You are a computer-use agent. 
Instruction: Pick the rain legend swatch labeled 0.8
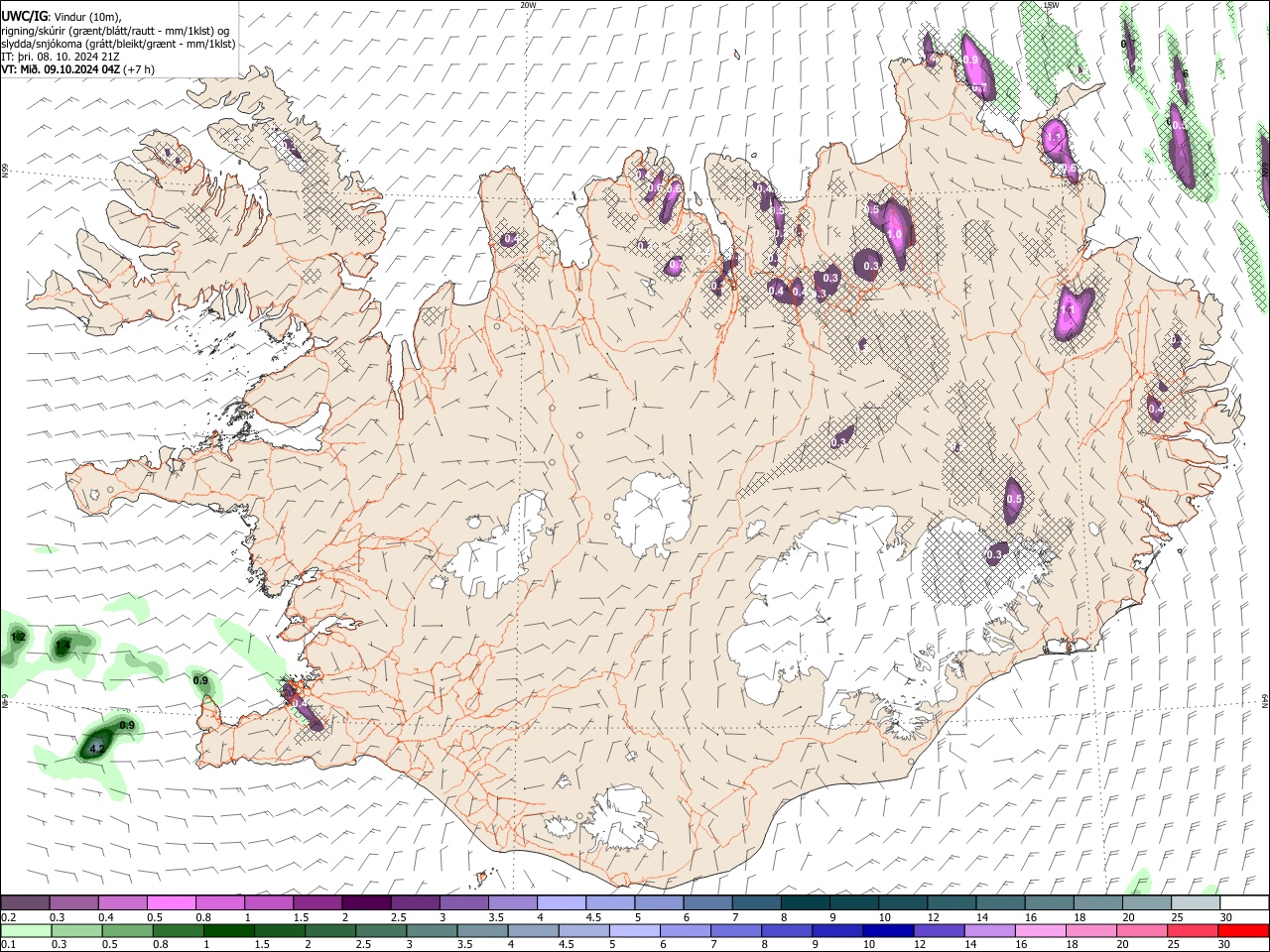coord(179,931)
